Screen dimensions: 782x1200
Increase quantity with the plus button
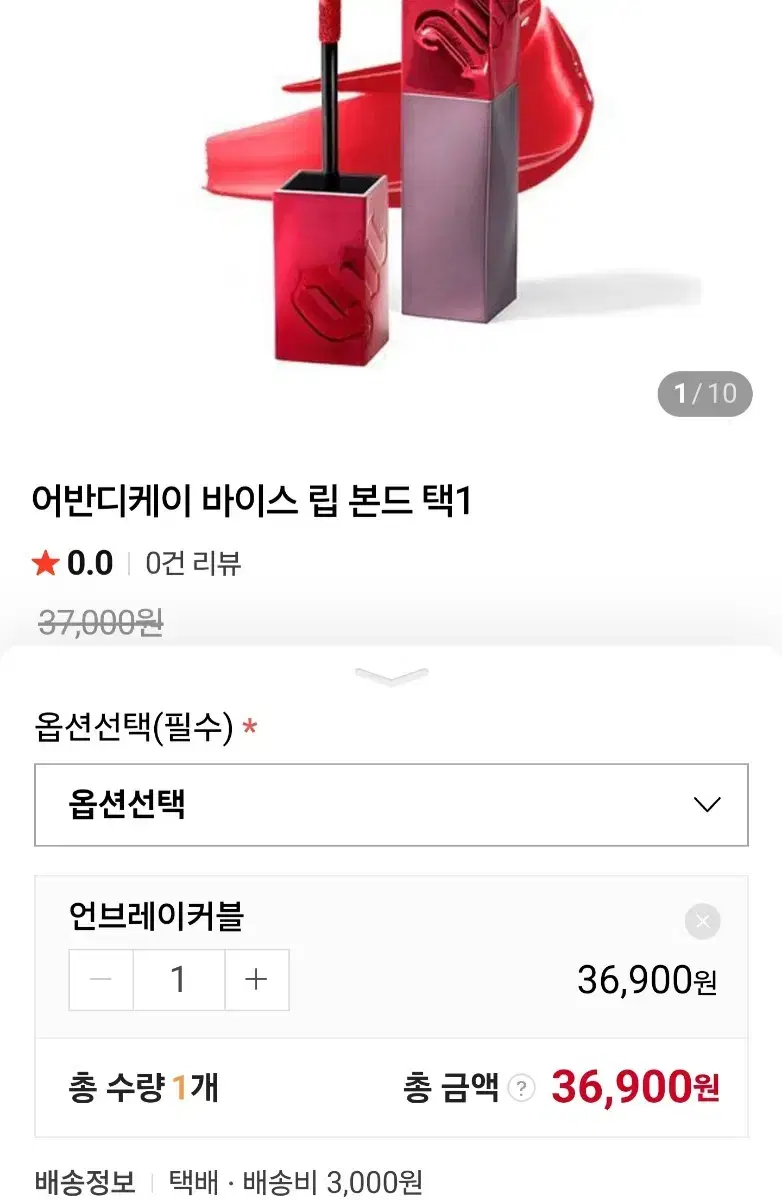pyautogui.click(x=257, y=980)
